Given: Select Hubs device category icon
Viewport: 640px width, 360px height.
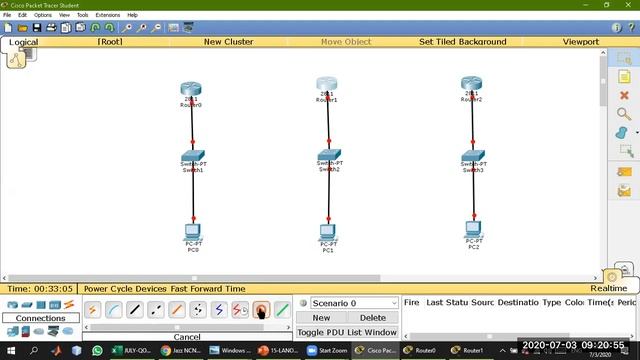Looking at the screenshot, I should (41, 304).
